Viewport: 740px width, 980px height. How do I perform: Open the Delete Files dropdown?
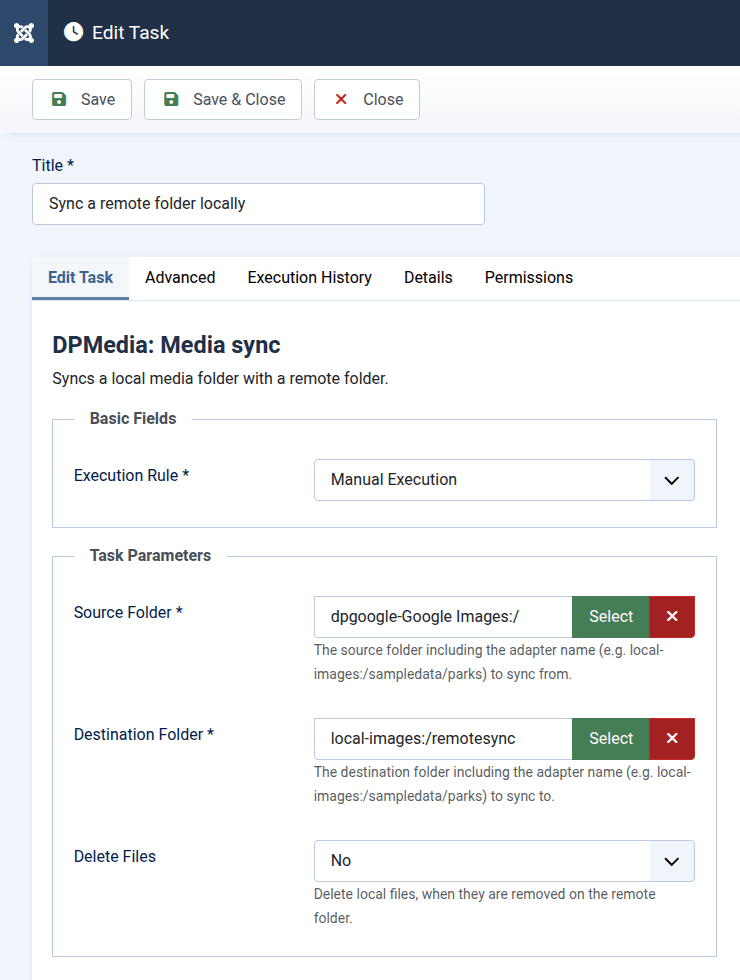[x=504, y=860]
